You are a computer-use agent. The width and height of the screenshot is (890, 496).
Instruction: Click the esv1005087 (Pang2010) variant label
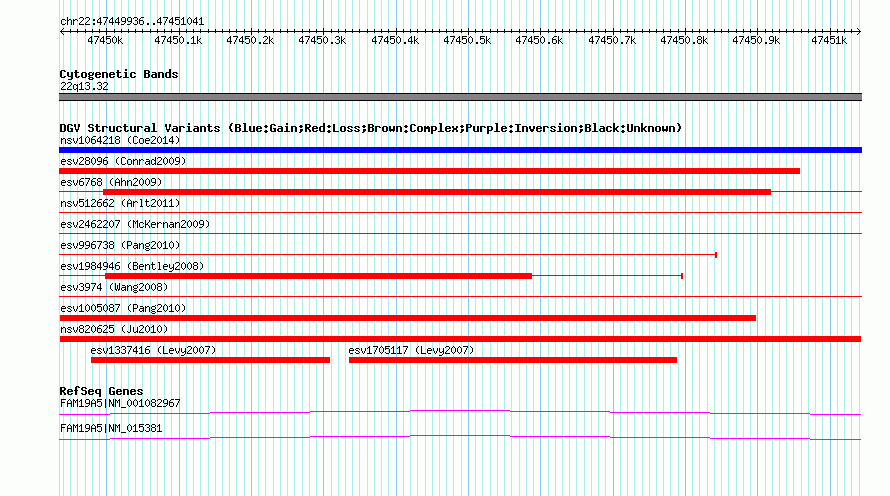[123, 308]
